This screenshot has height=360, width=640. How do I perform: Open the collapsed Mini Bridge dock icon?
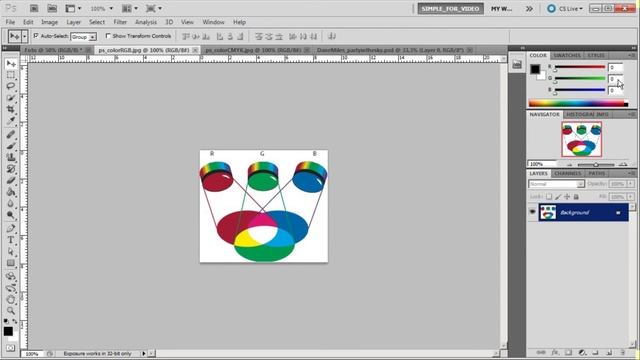tap(517, 64)
